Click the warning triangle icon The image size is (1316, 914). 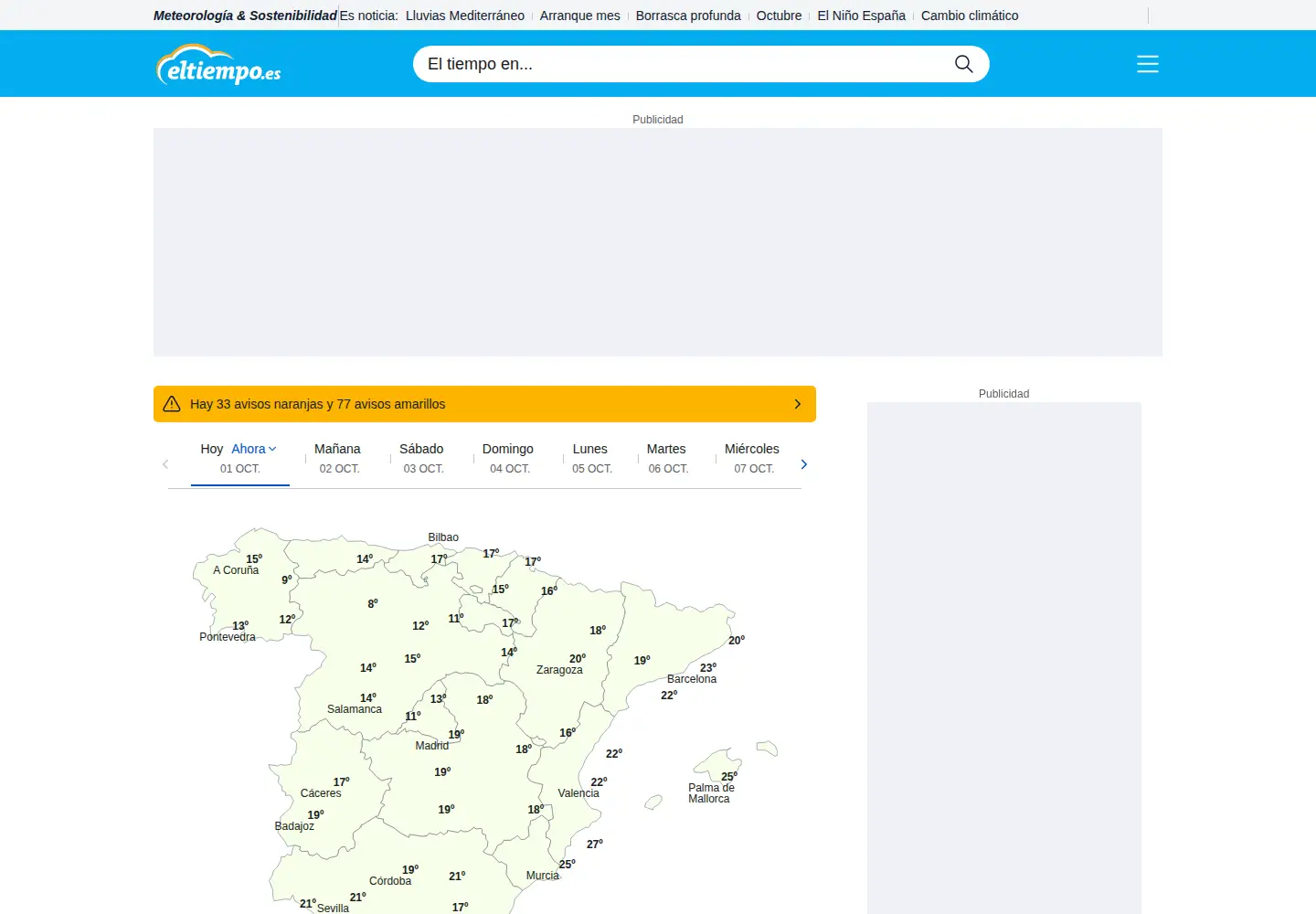coord(172,404)
